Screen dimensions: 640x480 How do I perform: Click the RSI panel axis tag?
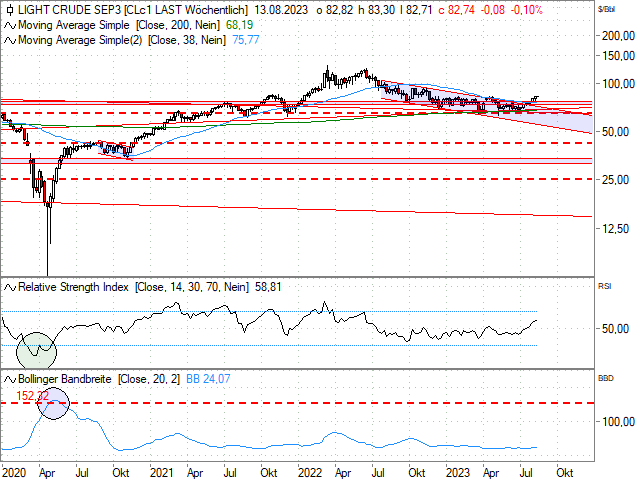tap(604, 287)
